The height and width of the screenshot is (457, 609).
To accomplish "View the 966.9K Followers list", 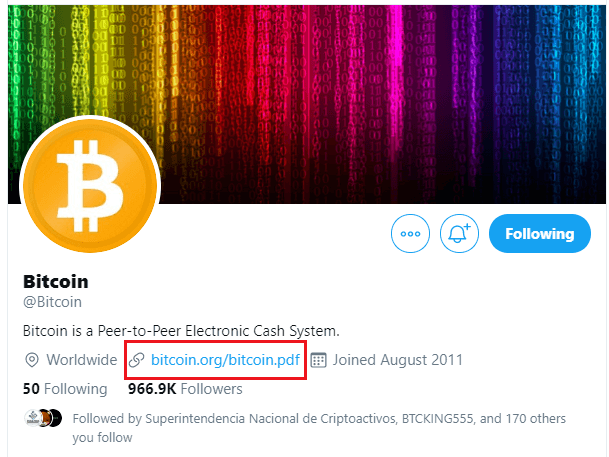I will tap(185, 389).
